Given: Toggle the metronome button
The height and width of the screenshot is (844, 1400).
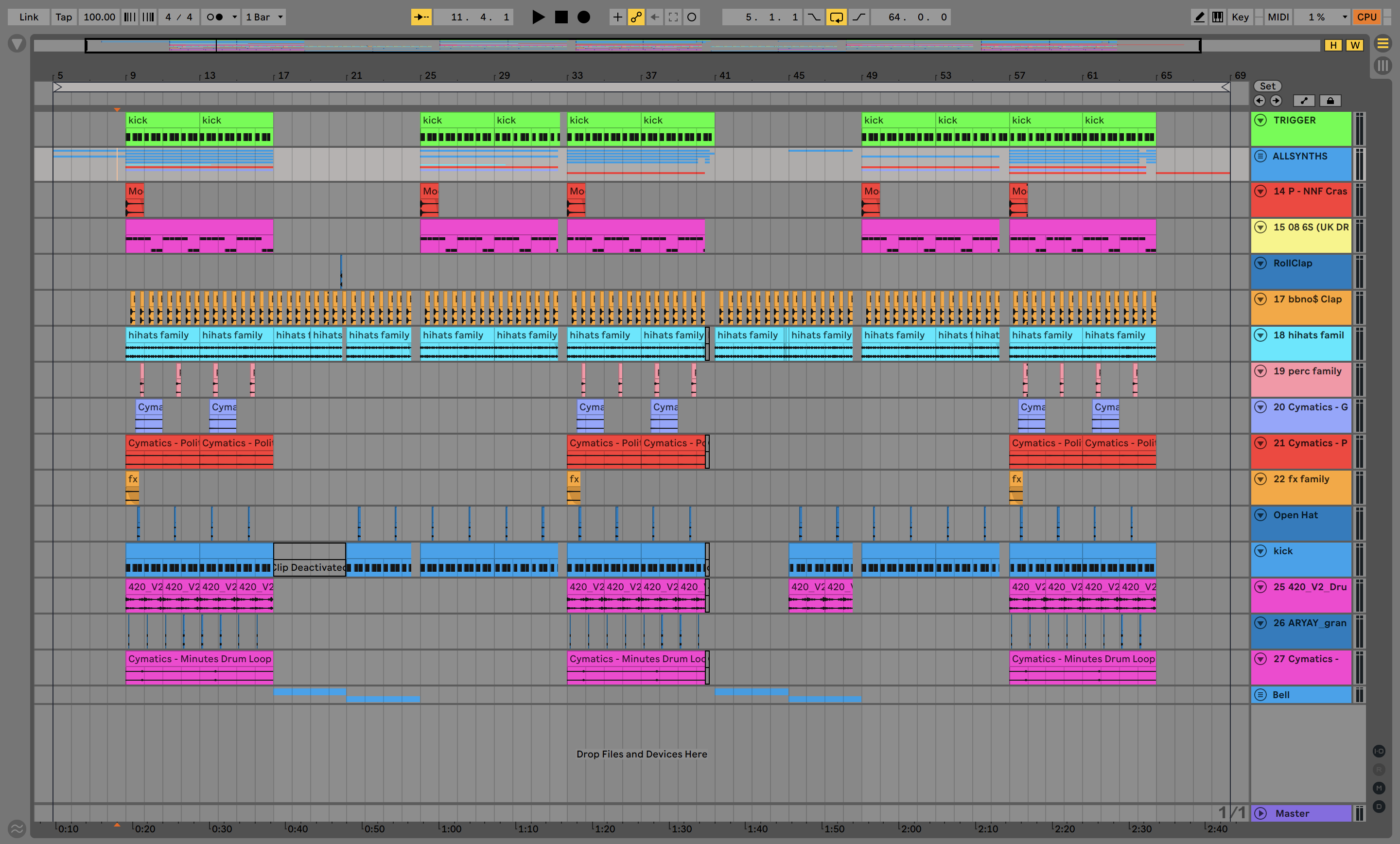Looking at the screenshot, I should click(x=215, y=17).
